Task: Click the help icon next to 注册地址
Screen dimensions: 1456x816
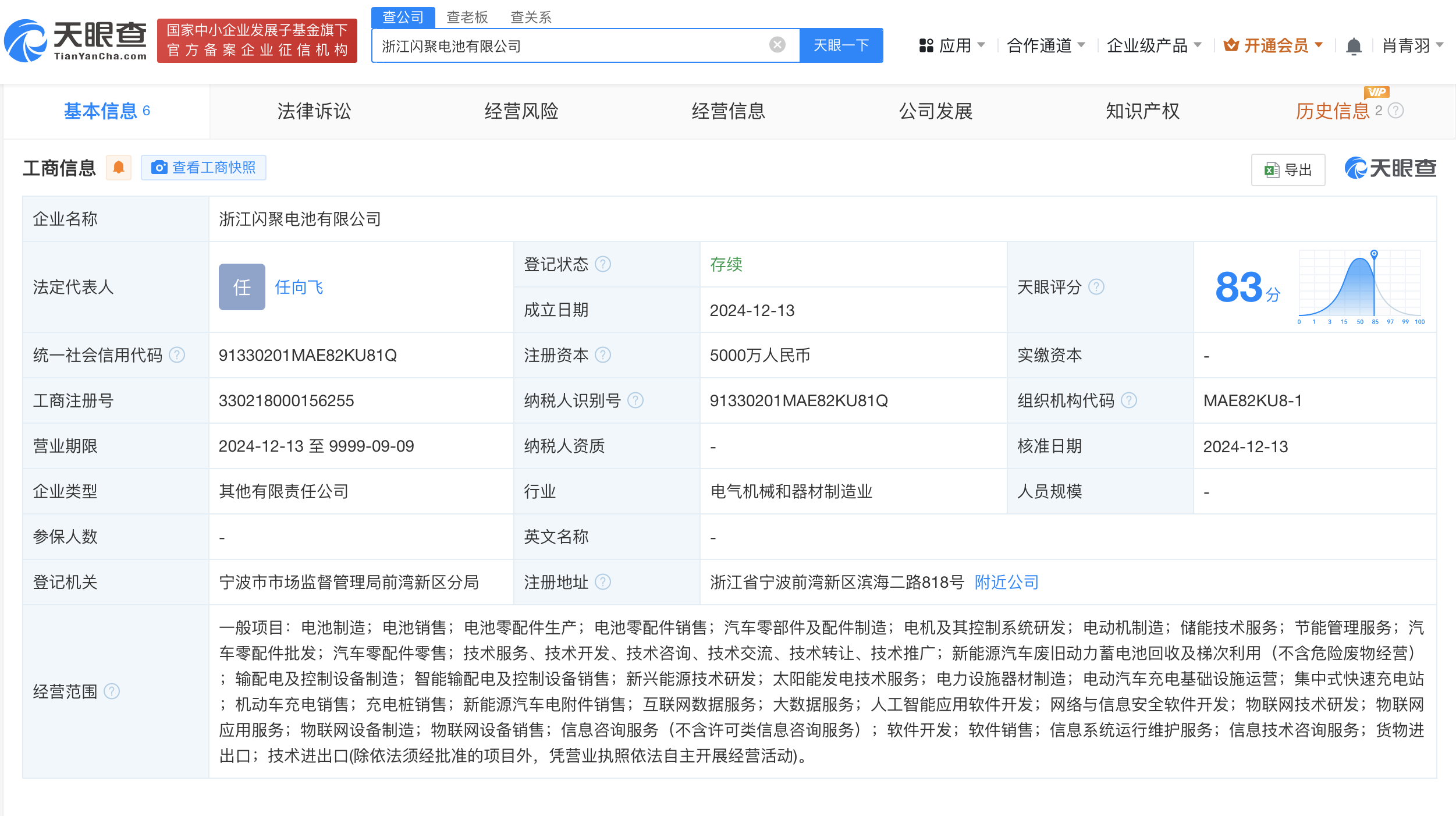Action: [603, 582]
